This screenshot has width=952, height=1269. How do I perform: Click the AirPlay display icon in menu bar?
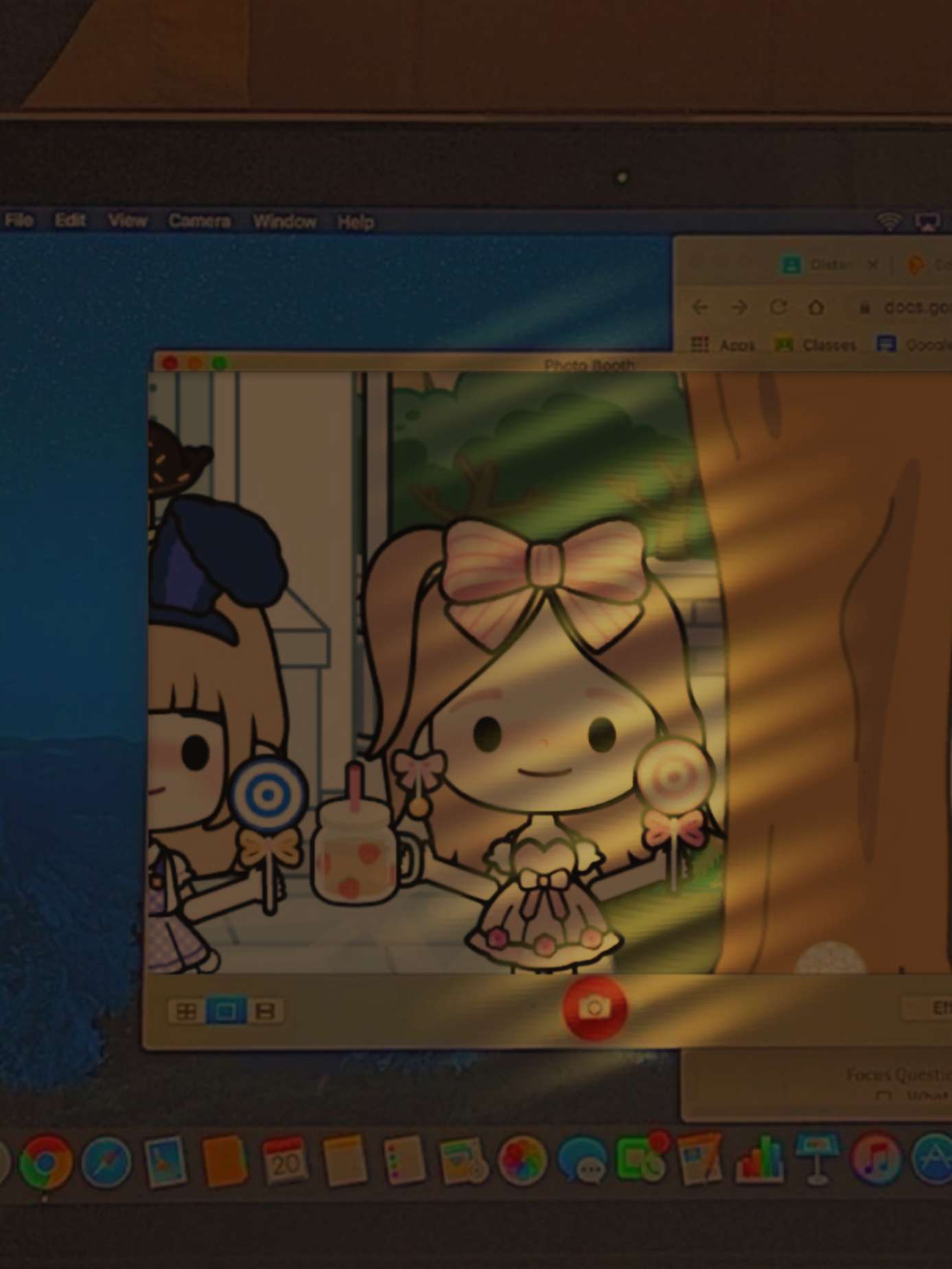[927, 222]
